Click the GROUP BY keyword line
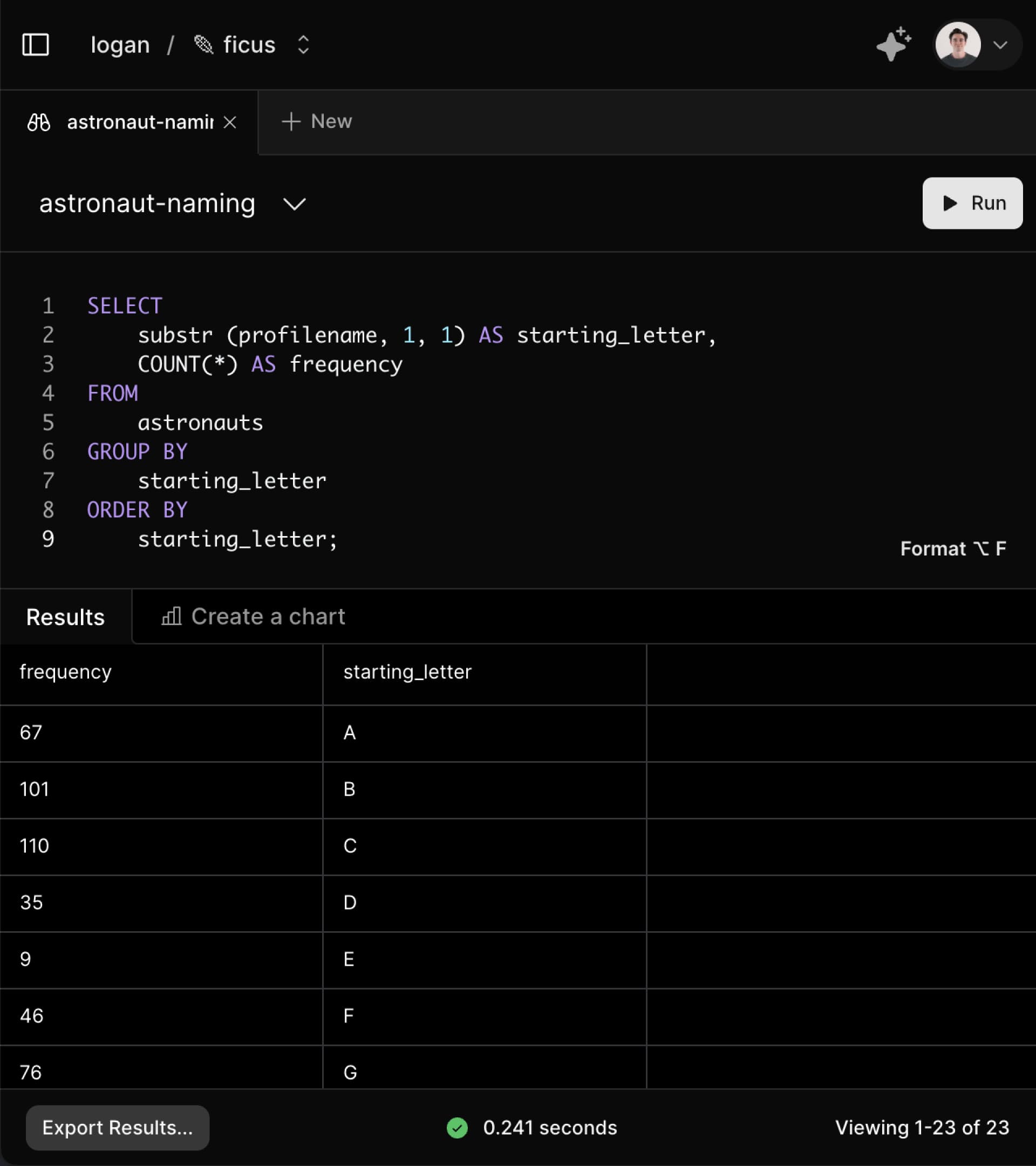1036x1166 pixels. 137,452
